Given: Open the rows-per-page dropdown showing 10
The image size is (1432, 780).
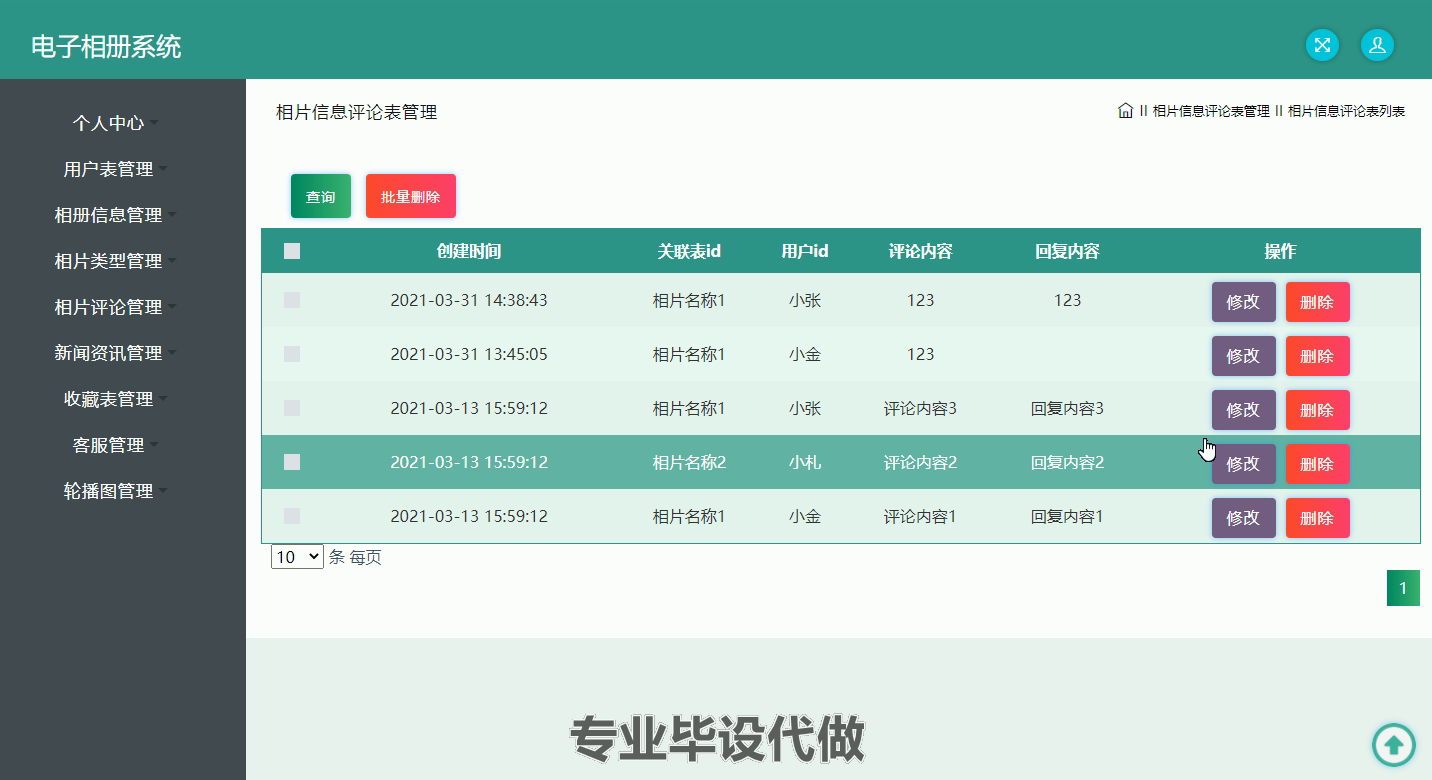Looking at the screenshot, I should [x=297, y=557].
